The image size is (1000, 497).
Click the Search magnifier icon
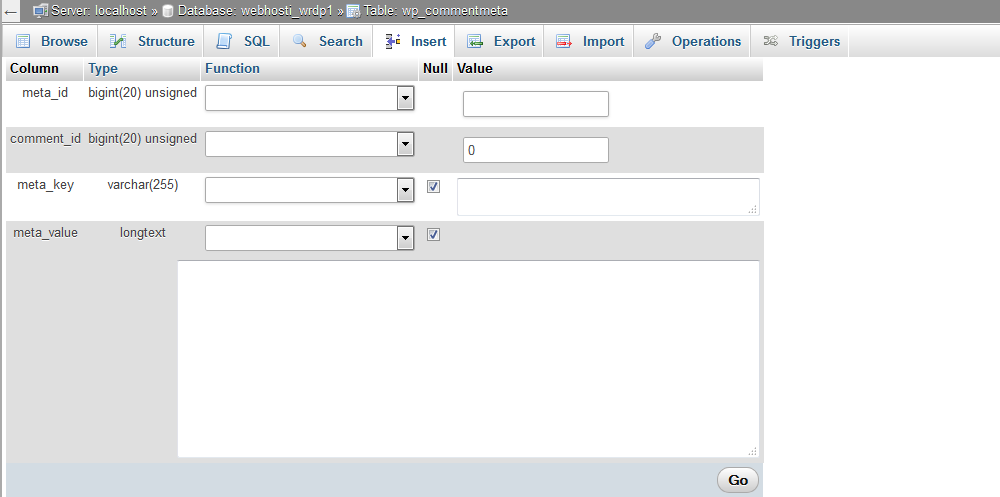click(x=299, y=42)
